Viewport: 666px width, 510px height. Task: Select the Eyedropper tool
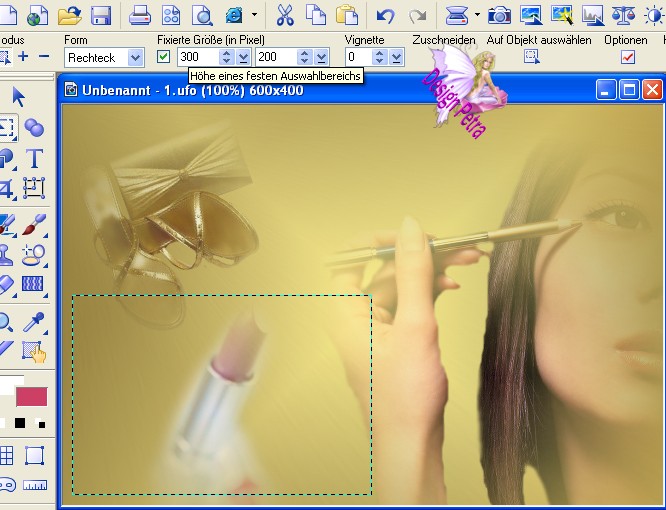click(x=34, y=322)
